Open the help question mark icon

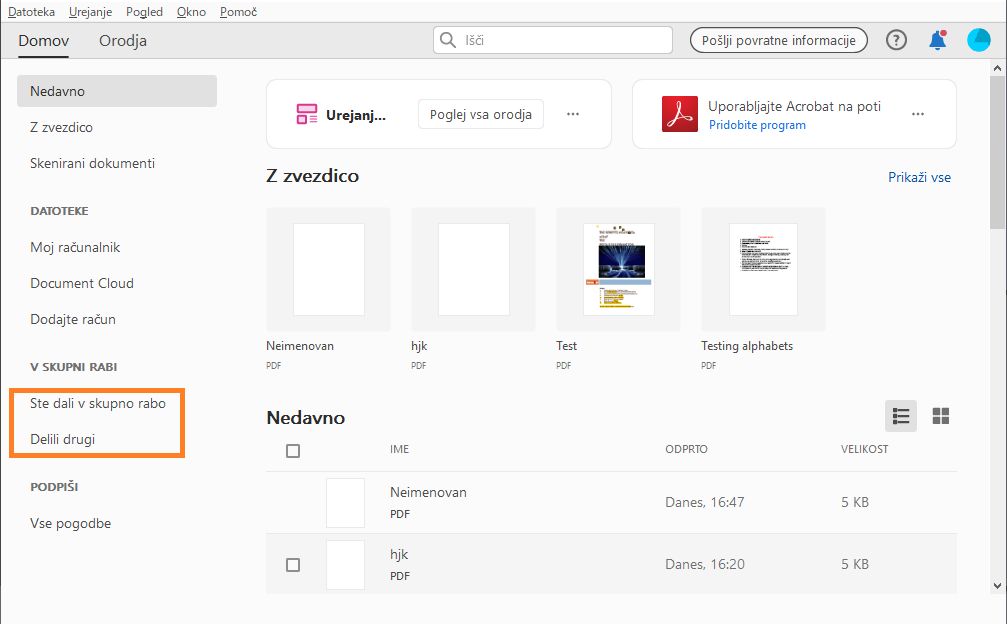tap(895, 40)
